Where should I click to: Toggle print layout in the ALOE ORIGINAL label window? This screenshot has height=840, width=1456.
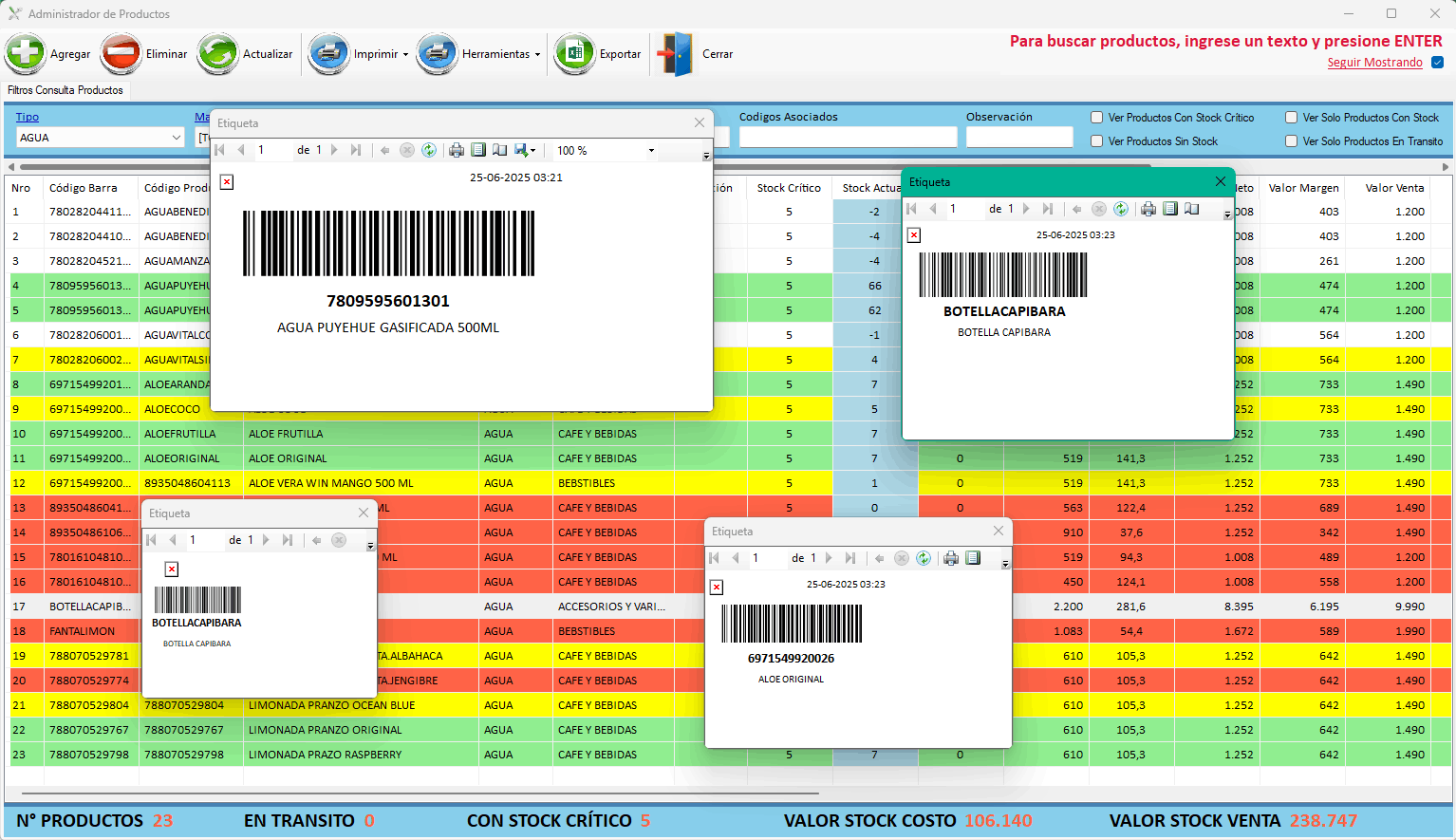coord(973,558)
